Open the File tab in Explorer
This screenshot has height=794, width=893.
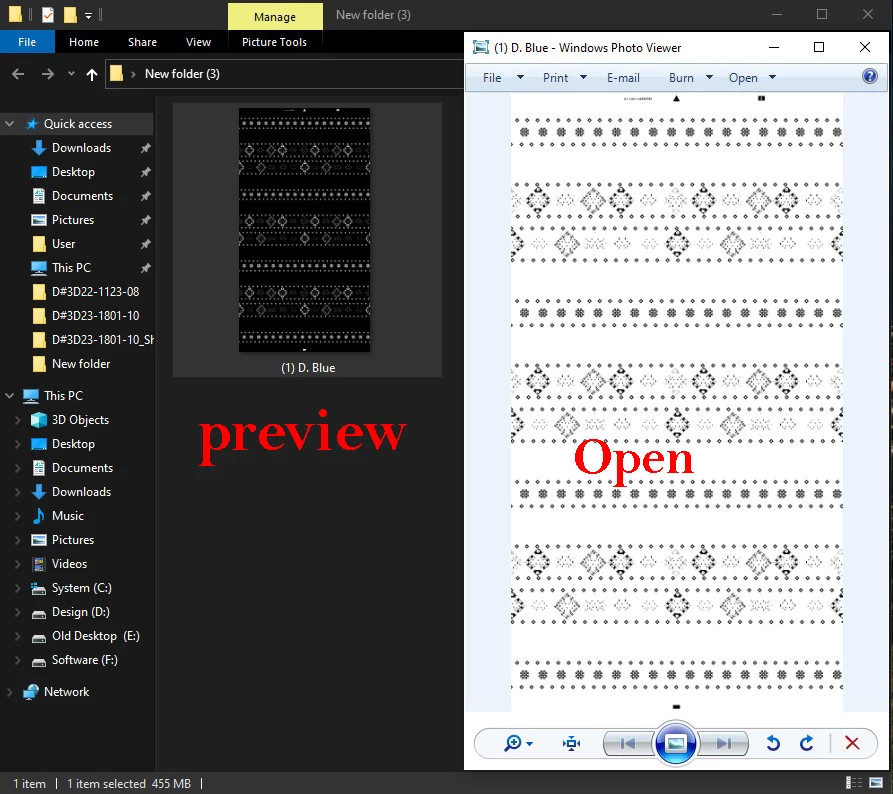click(x=27, y=42)
